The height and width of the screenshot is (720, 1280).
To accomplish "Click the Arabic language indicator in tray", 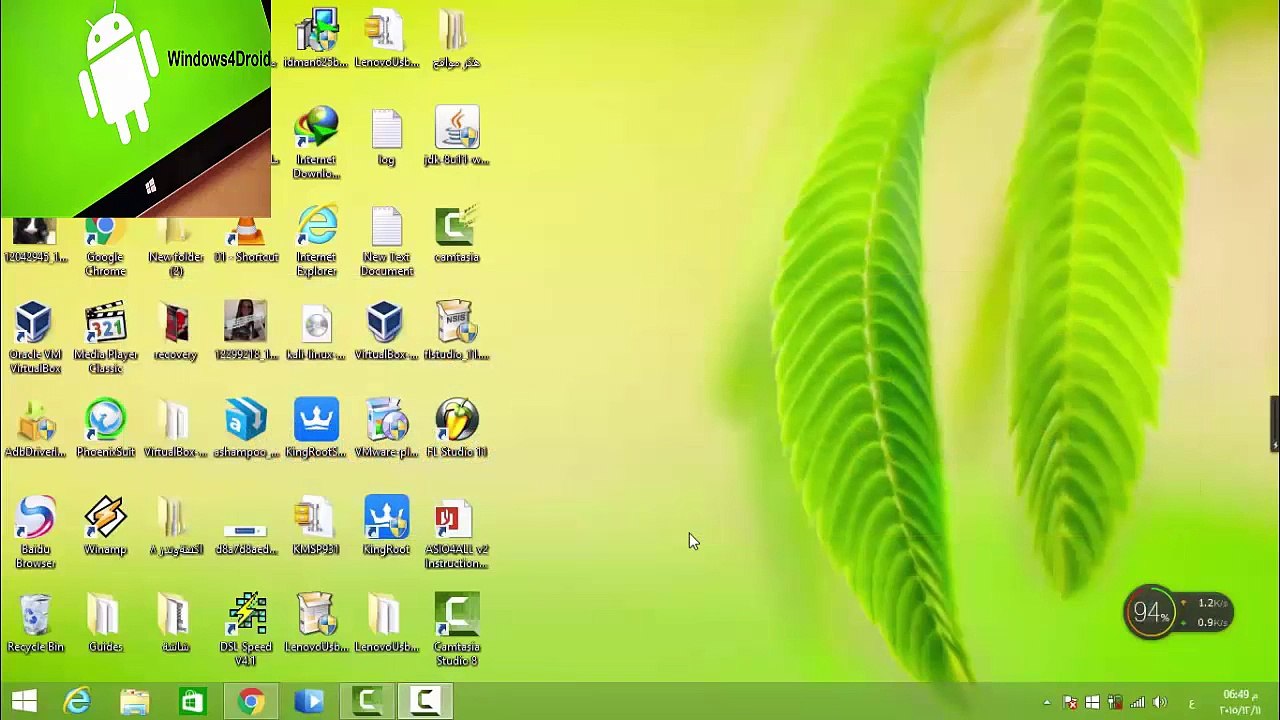I will pyautogui.click(x=1191, y=704).
